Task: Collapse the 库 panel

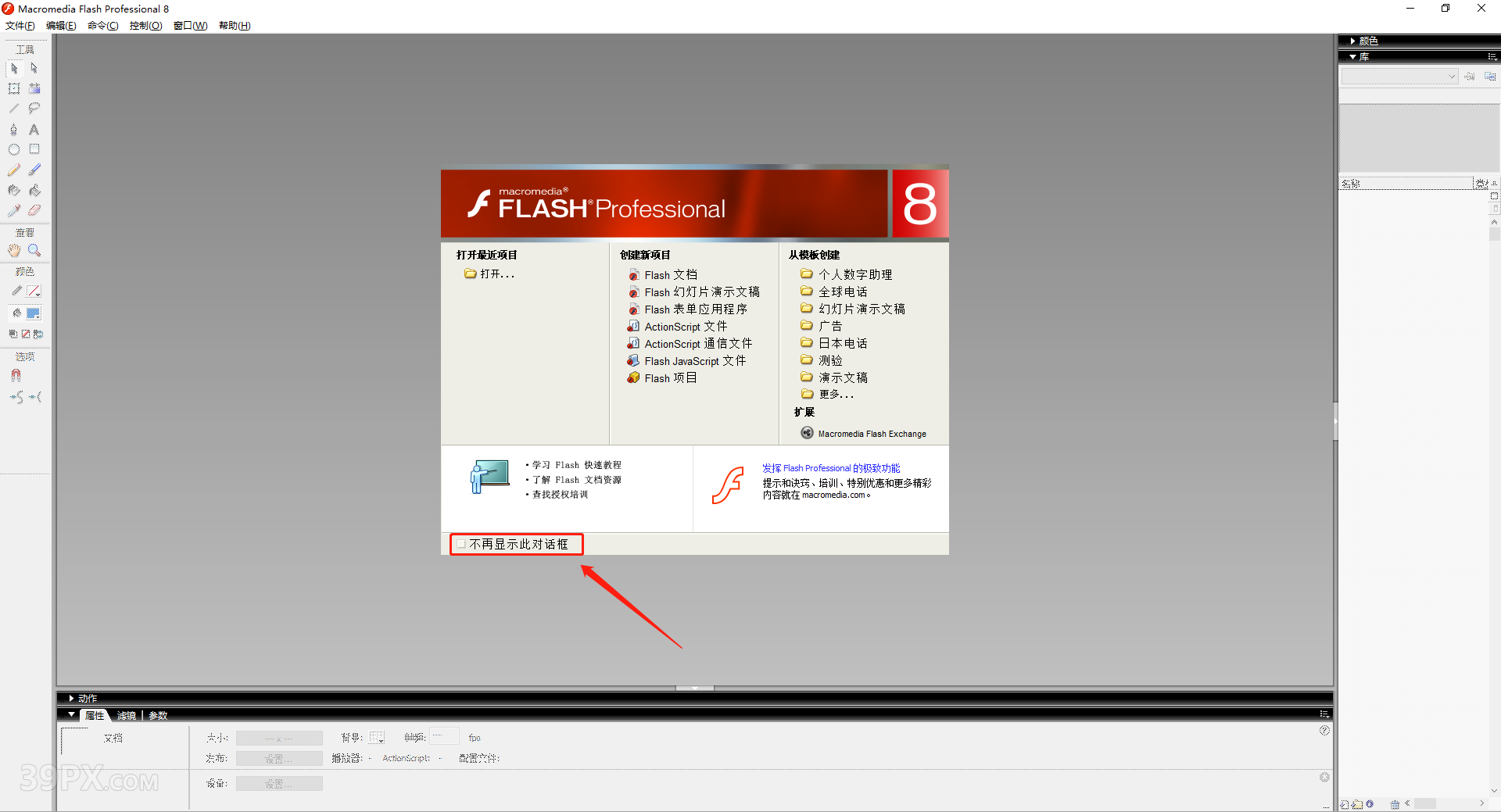Action: (x=1353, y=57)
